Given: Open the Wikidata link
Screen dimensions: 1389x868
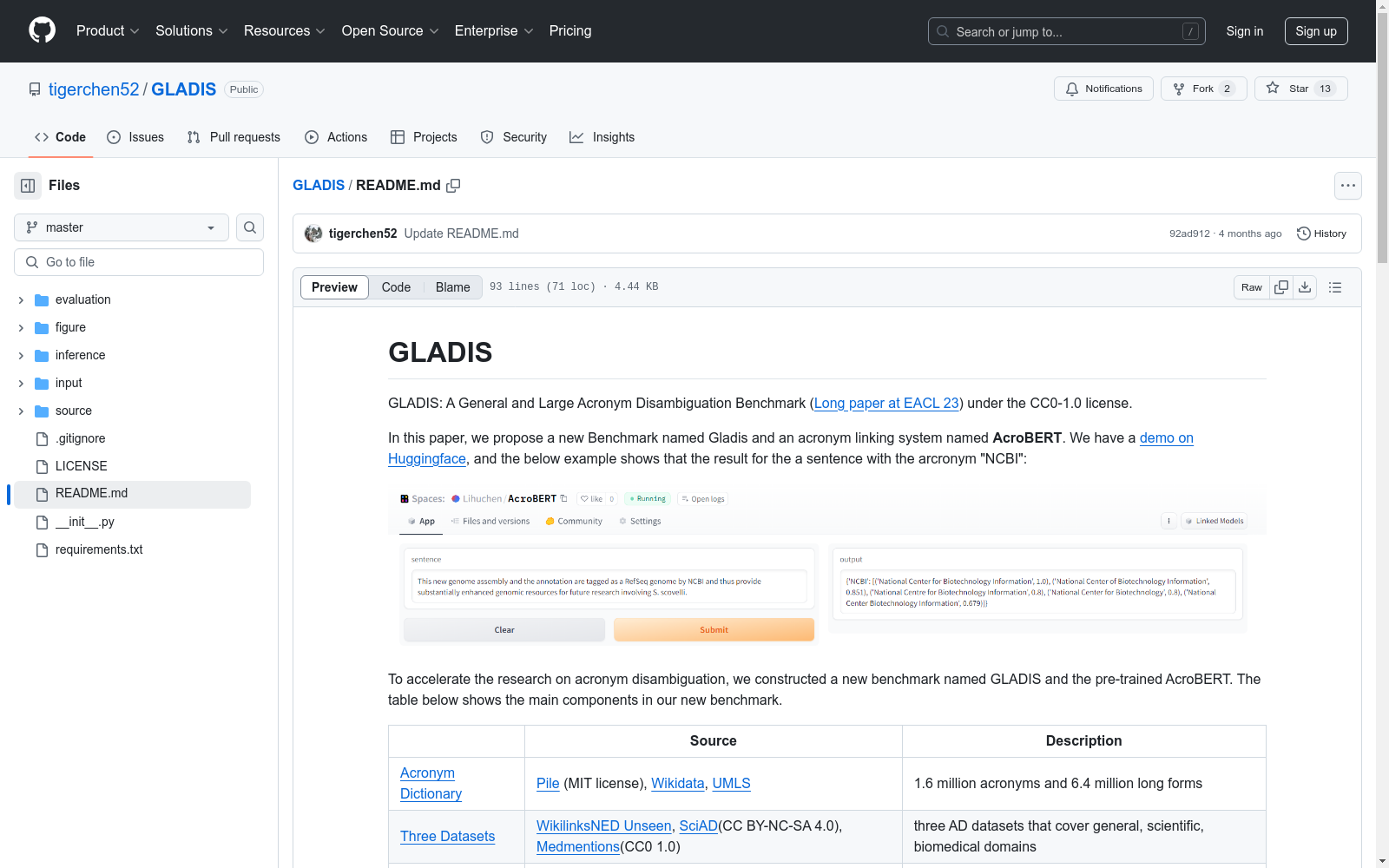Looking at the screenshot, I should click(x=678, y=784).
